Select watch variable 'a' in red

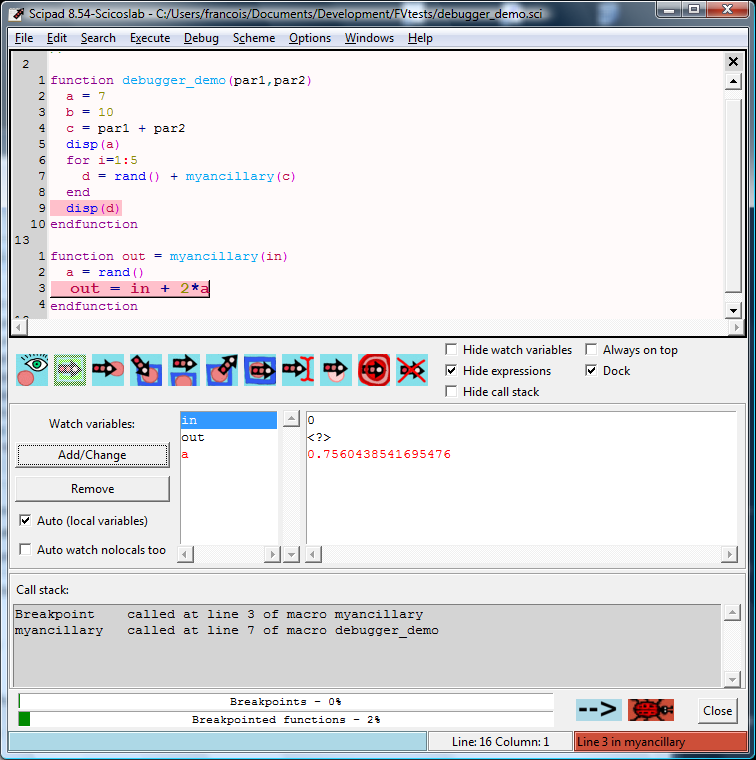[x=228, y=454]
